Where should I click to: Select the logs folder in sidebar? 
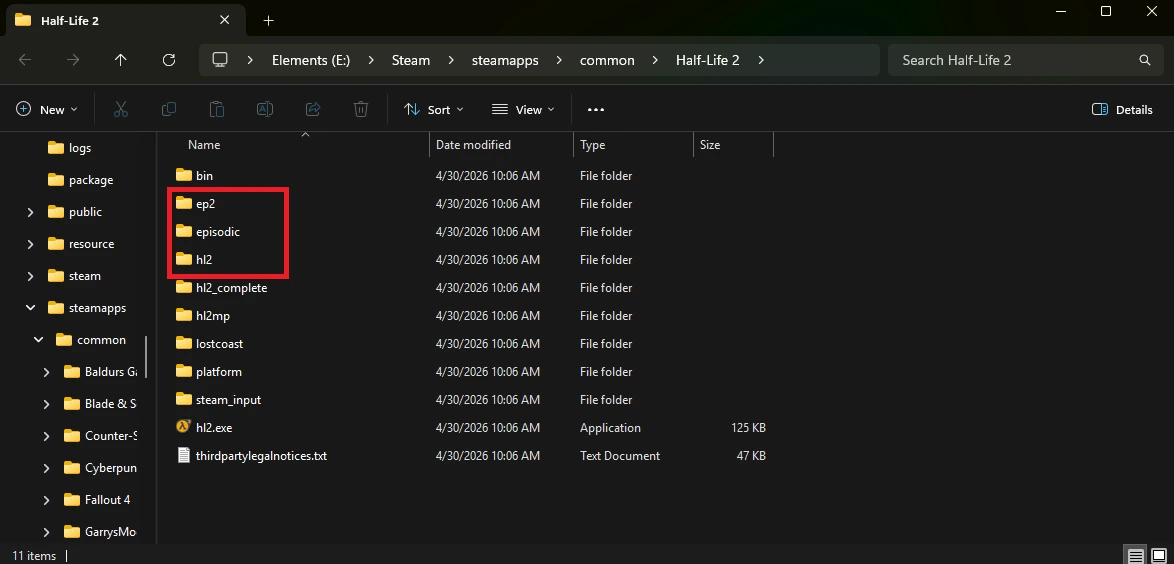[x=80, y=148]
